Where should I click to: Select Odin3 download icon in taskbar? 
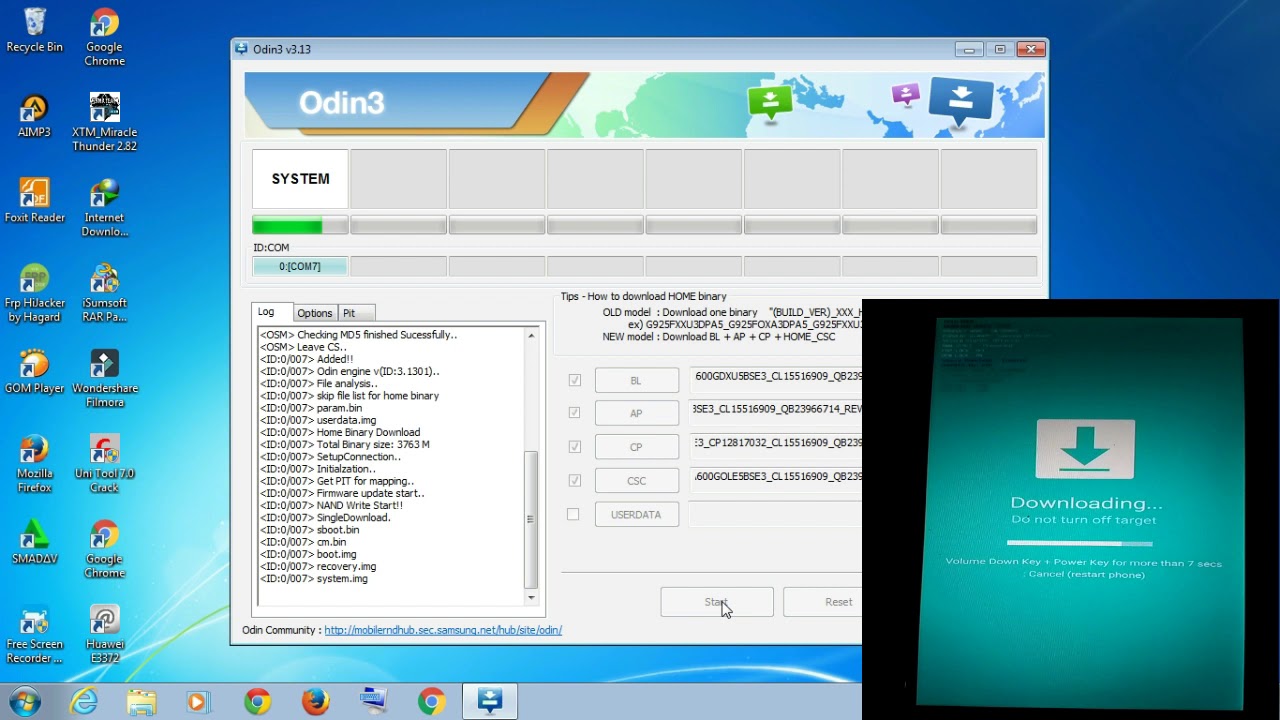point(490,702)
